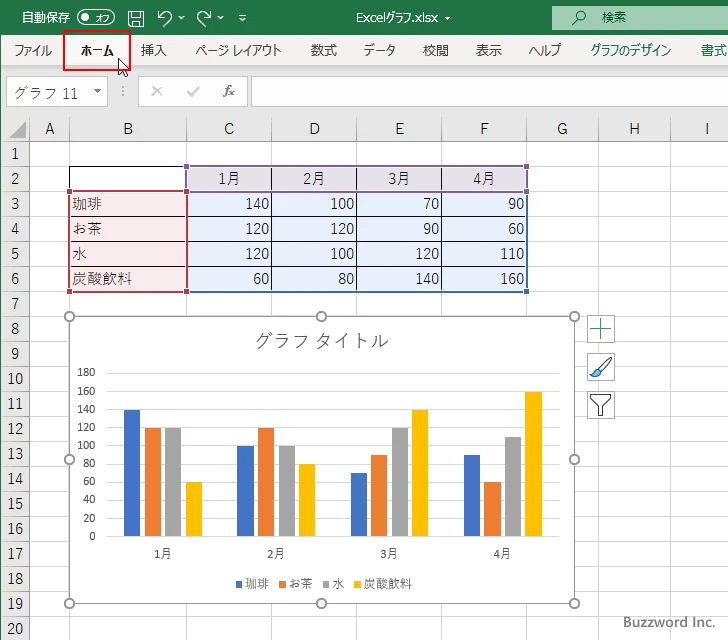
Task: Toggle the AutoSave switch
Action: (96, 18)
